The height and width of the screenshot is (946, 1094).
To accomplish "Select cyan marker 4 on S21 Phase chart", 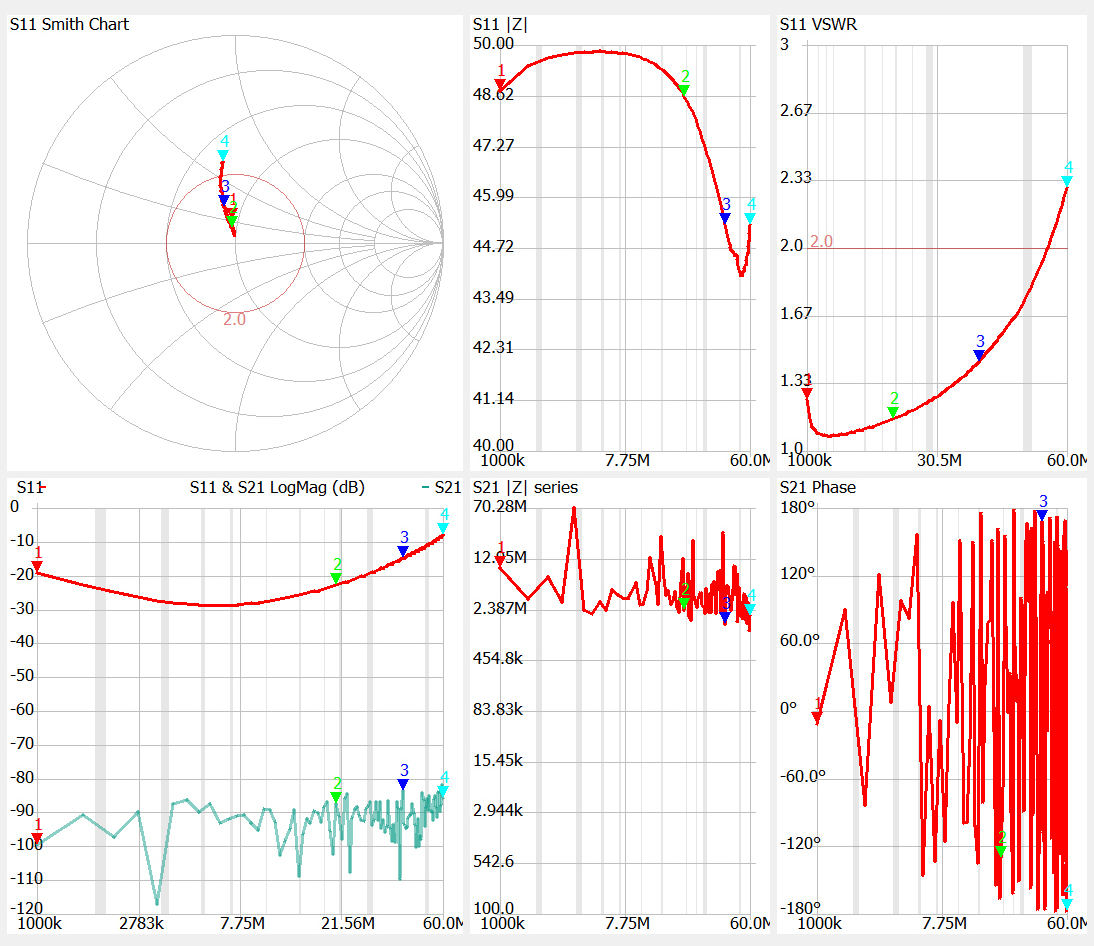I will [1067, 904].
